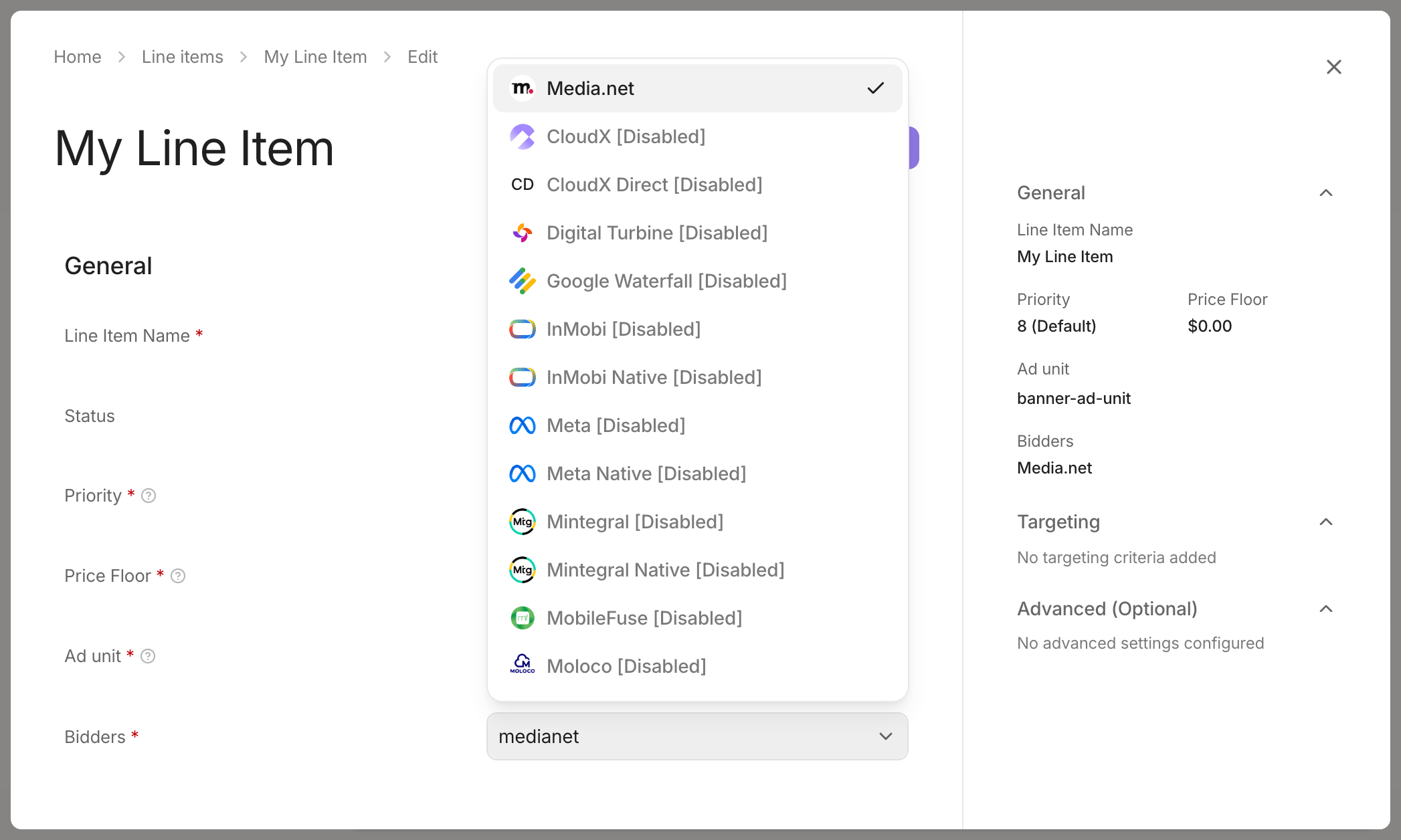Viewport: 1401px width, 840px height.
Task: Open the medianet bidders combo box
Action: point(697,736)
